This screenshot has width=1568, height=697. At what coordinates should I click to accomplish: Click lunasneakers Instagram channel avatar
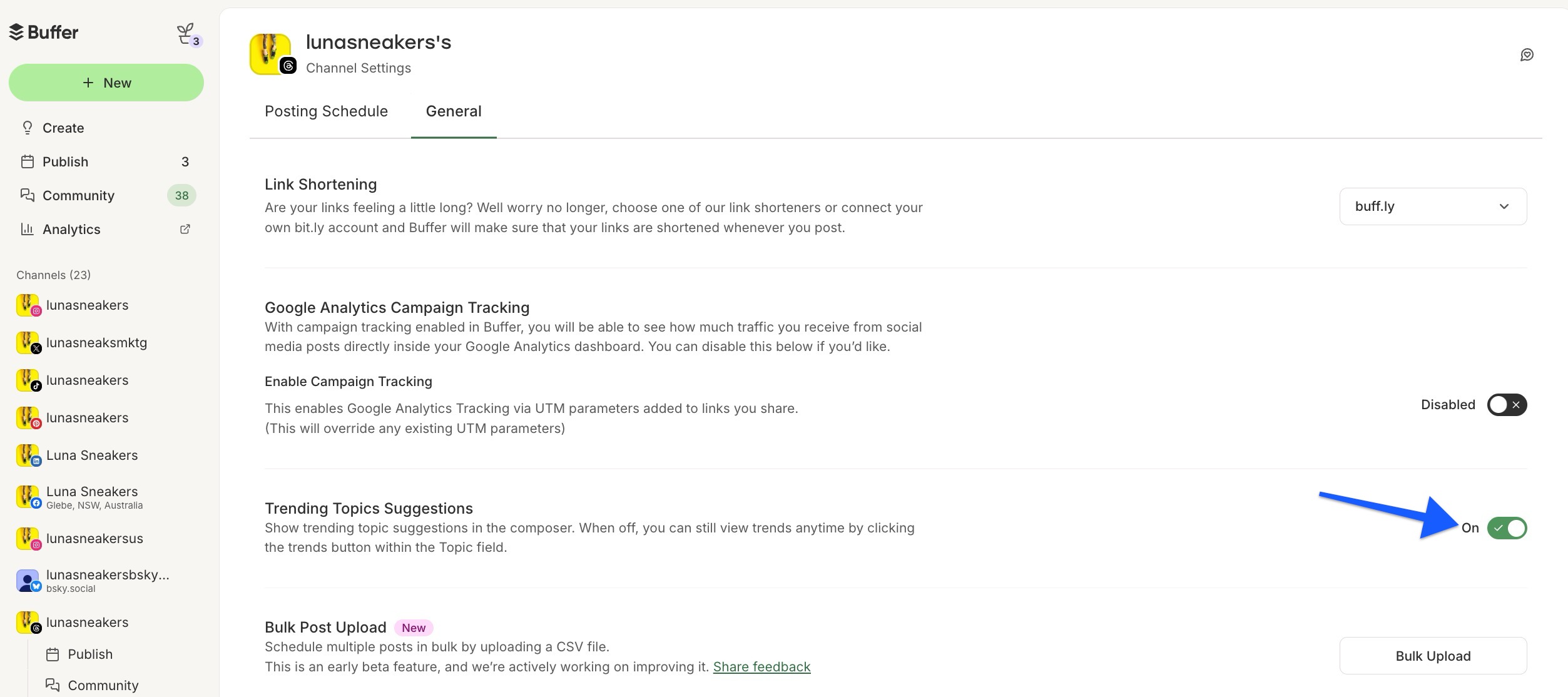(x=28, y=305)
